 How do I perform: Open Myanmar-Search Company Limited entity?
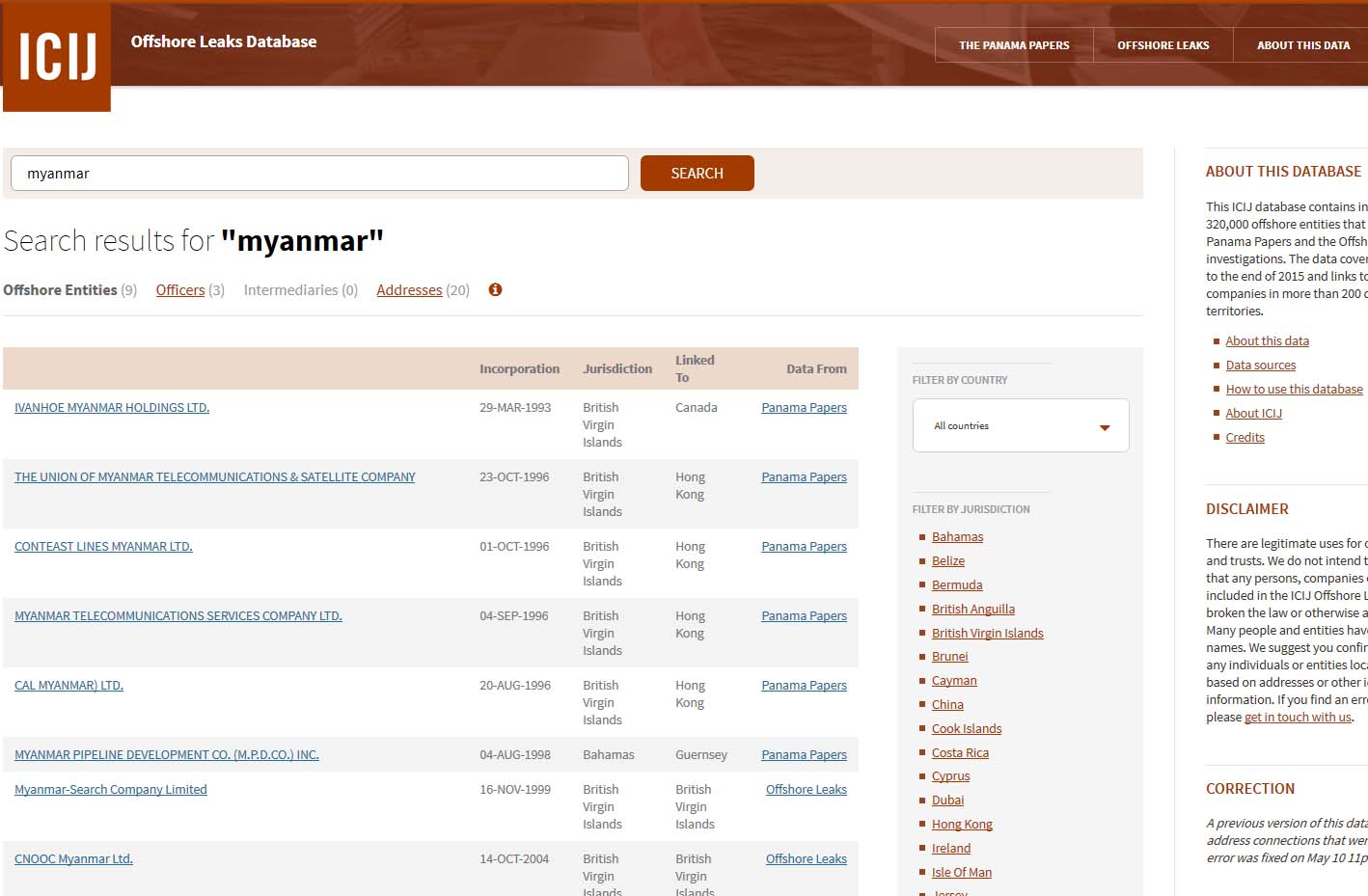(x=111, y=790)
